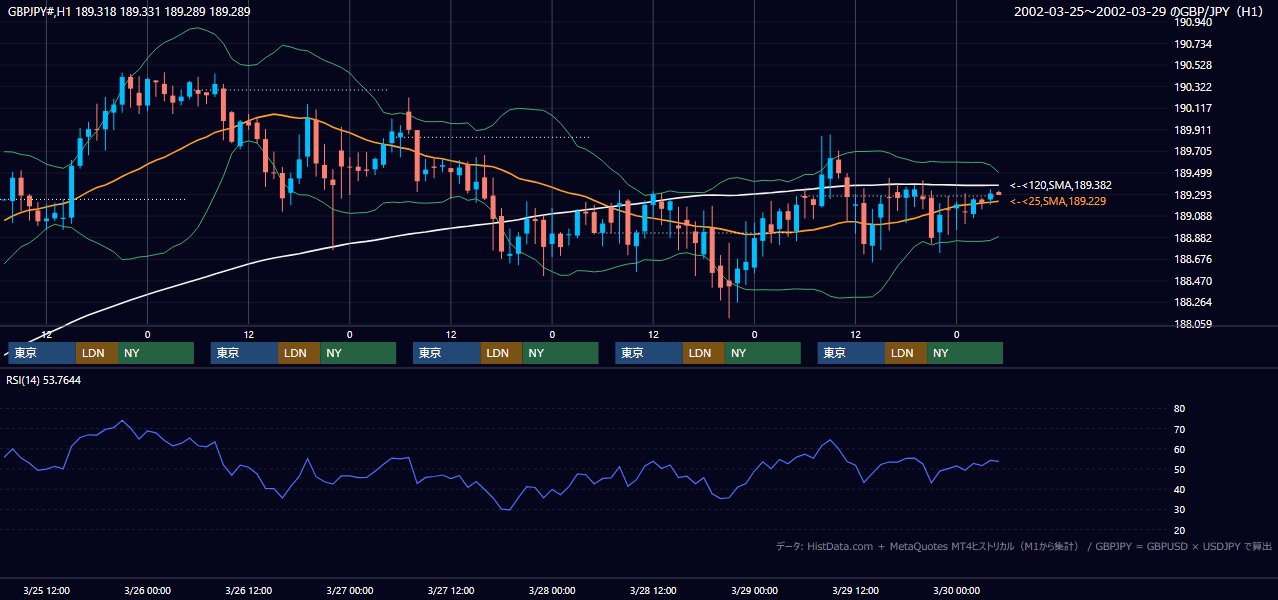Click the RSI level 50 label
The width and height of the screenshot is (1278, 600).
coord(1179,469)
